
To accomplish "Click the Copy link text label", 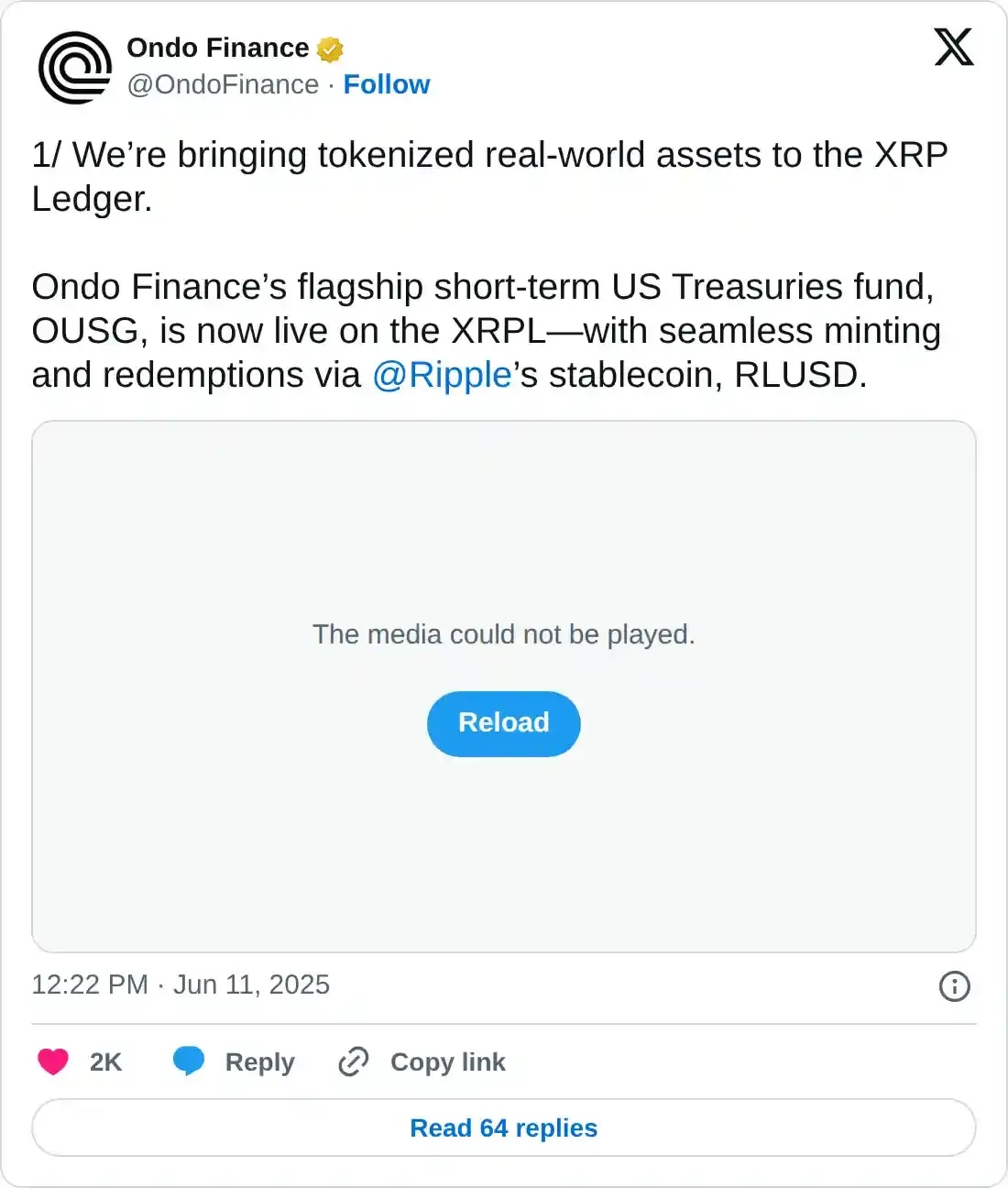I will click(448, 1061).
